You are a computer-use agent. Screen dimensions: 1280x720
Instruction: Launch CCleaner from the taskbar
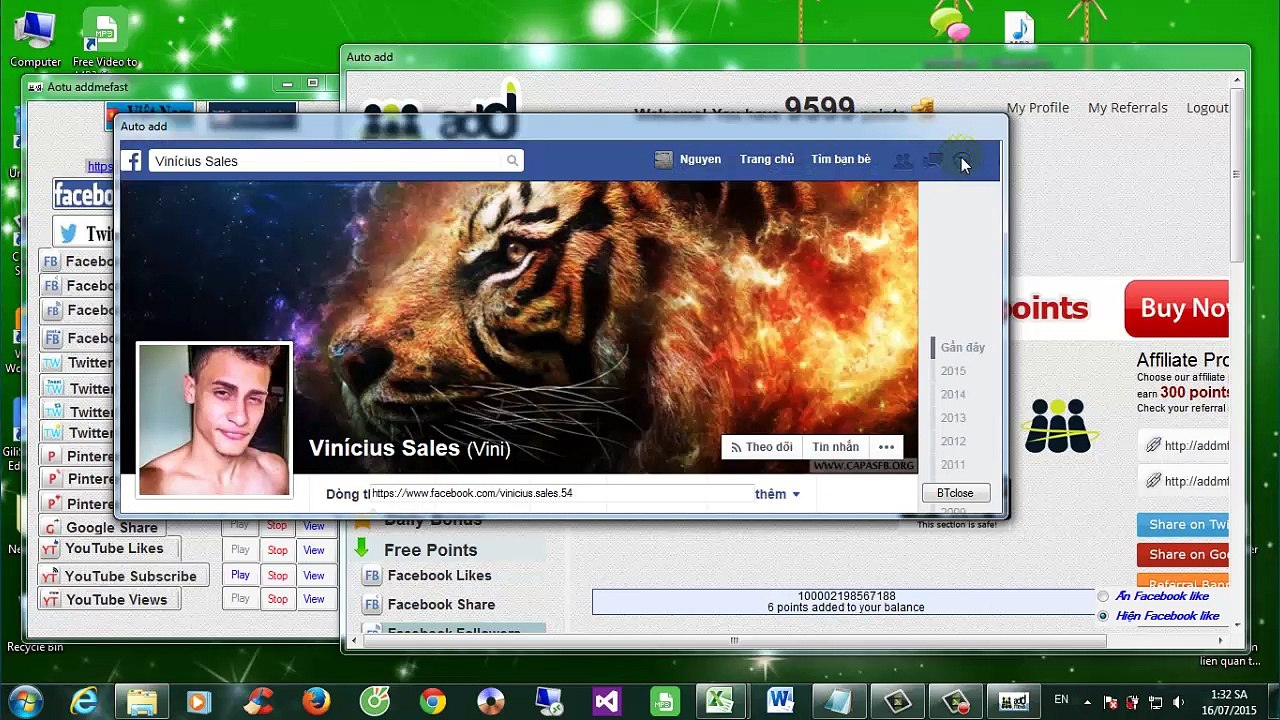click(x=258, y=701)
